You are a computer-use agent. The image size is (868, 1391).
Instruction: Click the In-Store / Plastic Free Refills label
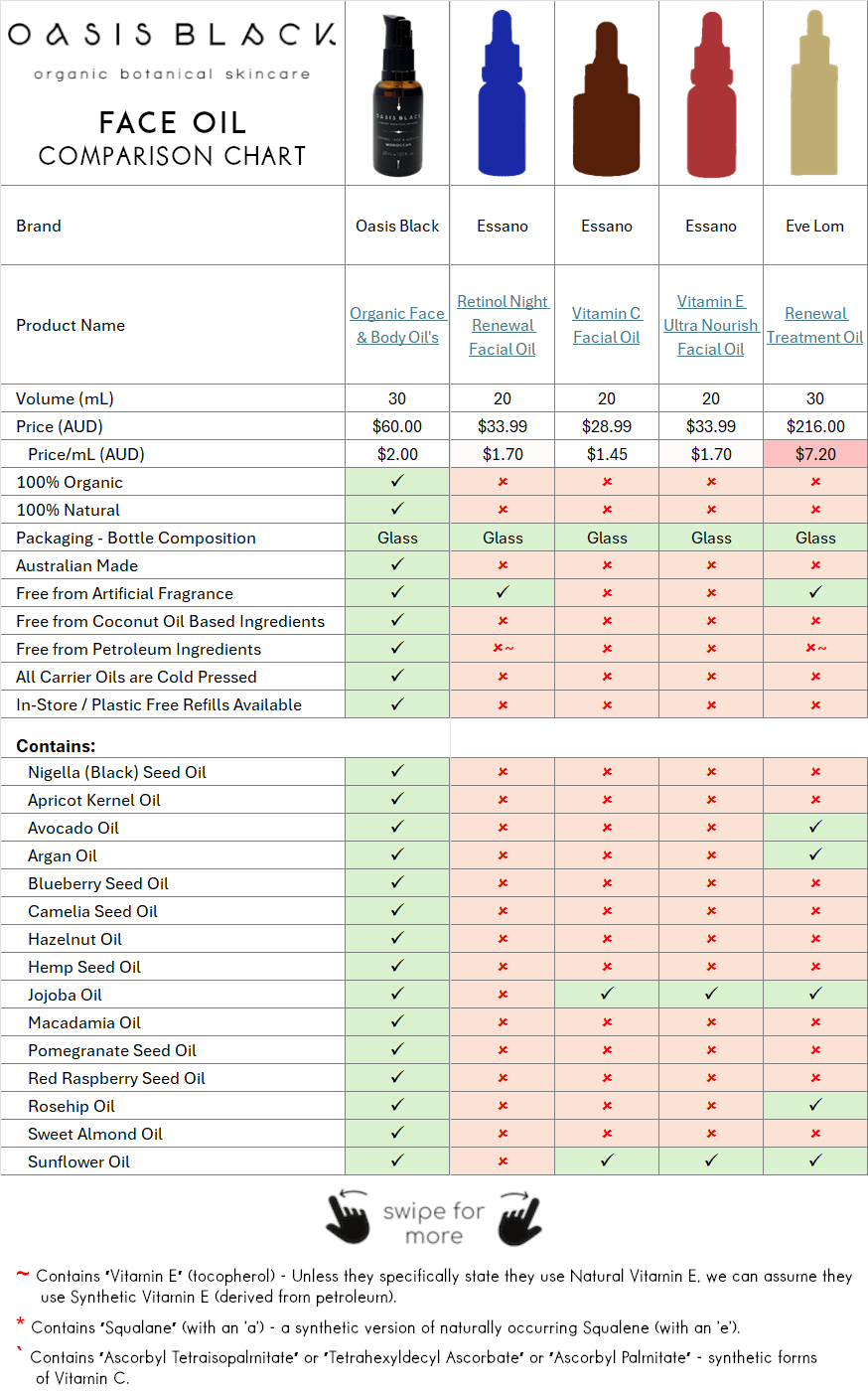pyautogui.click(x=159, y=704)
